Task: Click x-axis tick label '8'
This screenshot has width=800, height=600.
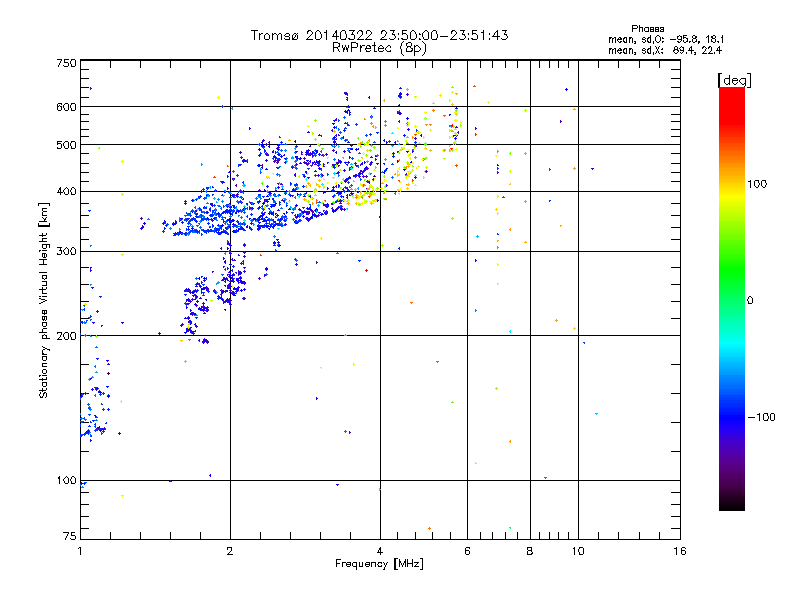Action: [530, 551]
